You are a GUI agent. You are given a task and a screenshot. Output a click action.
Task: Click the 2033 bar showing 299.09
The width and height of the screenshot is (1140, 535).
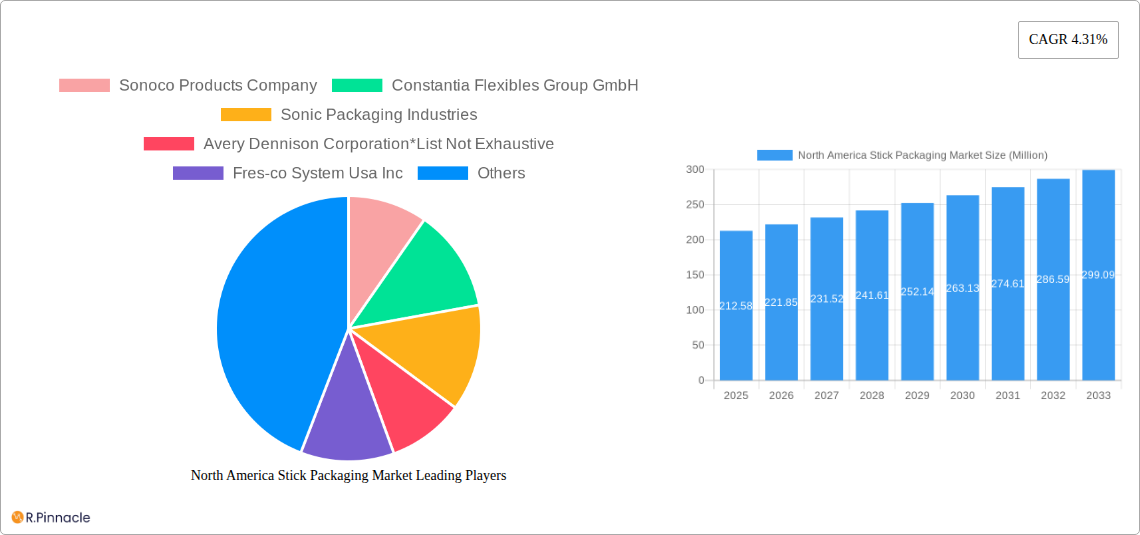pos(1099,275)
